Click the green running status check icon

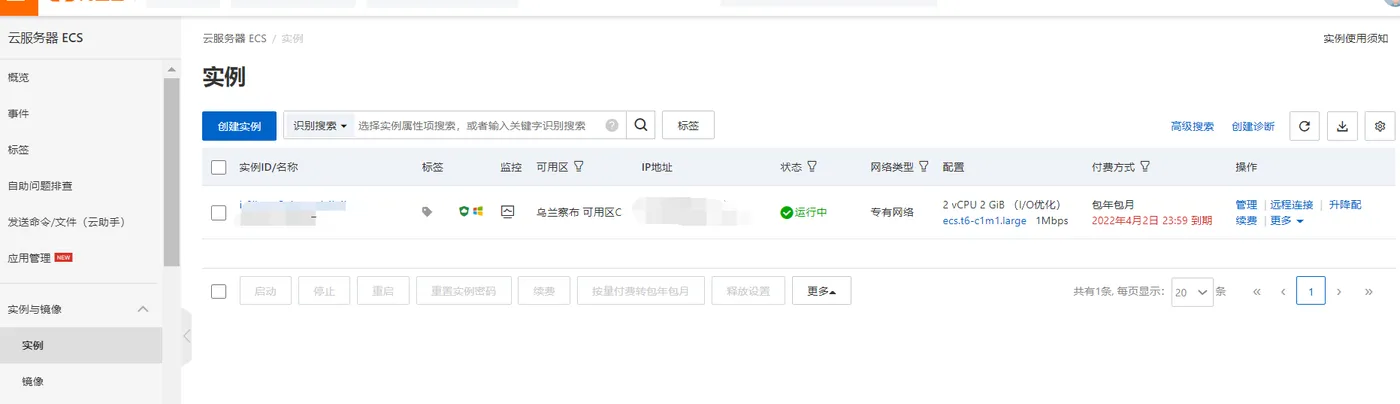(x=787, y=212)
